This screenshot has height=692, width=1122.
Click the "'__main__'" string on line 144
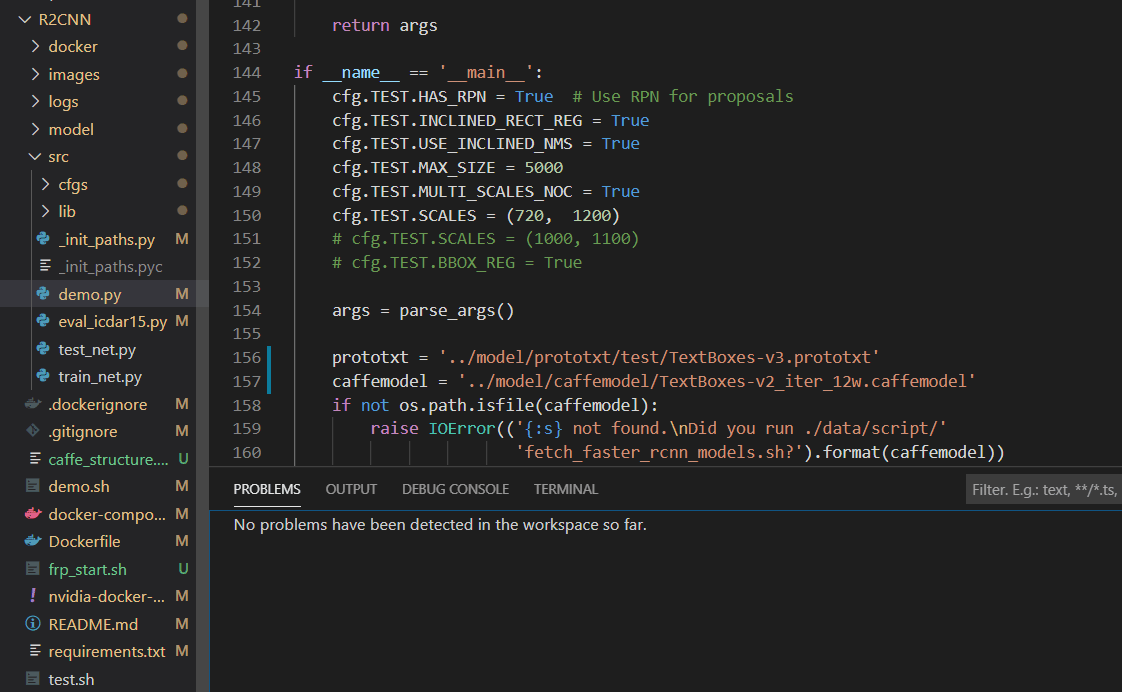pyautogui.click(x=486, y=72)
